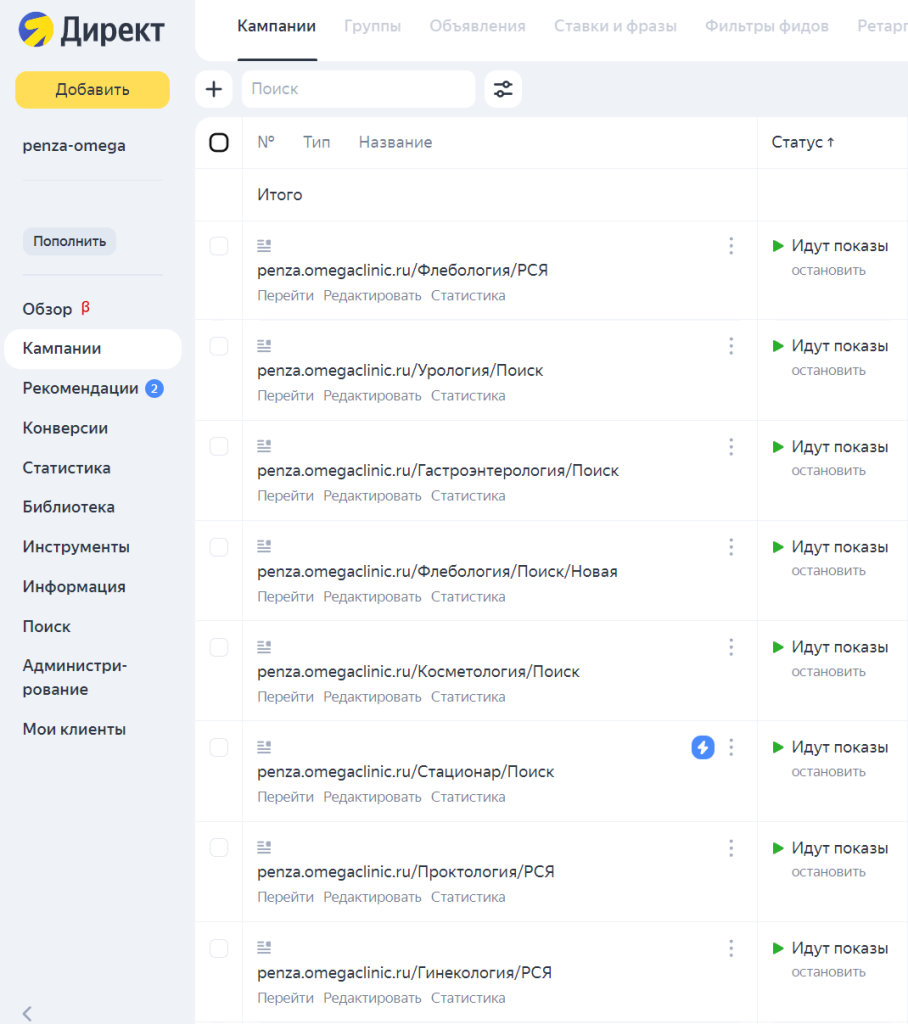
Task: Click campaign type icon for Гастроэнтерология/Поиск
Action: point(264,446)
